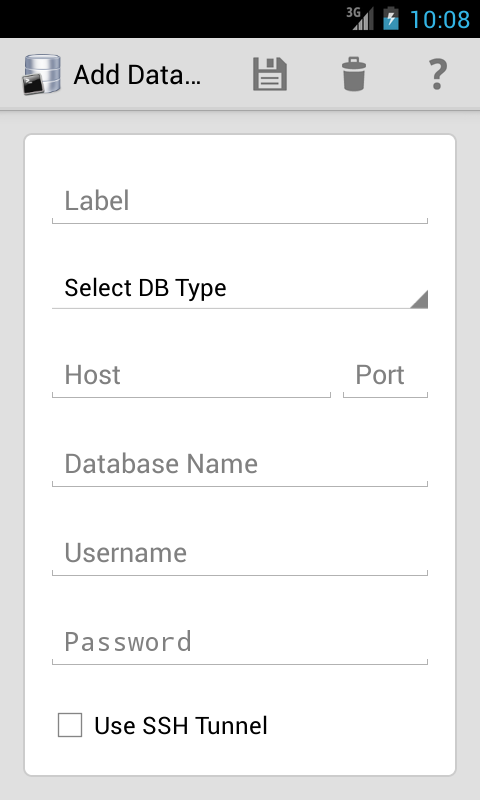This screenshot has width=480, height=800.
Task: Click into the Username field
Action: pyautogui.click(x=240, y=554)
